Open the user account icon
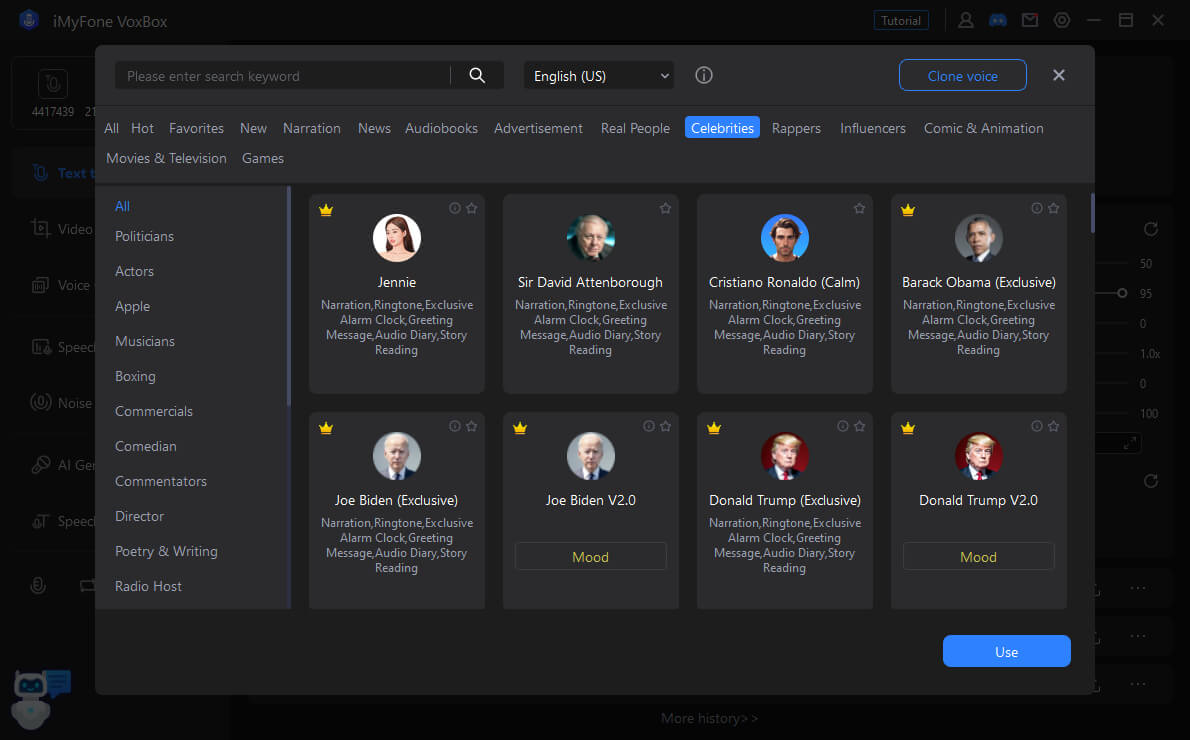This screenshot has height=740, width=1190. (966, 20)
